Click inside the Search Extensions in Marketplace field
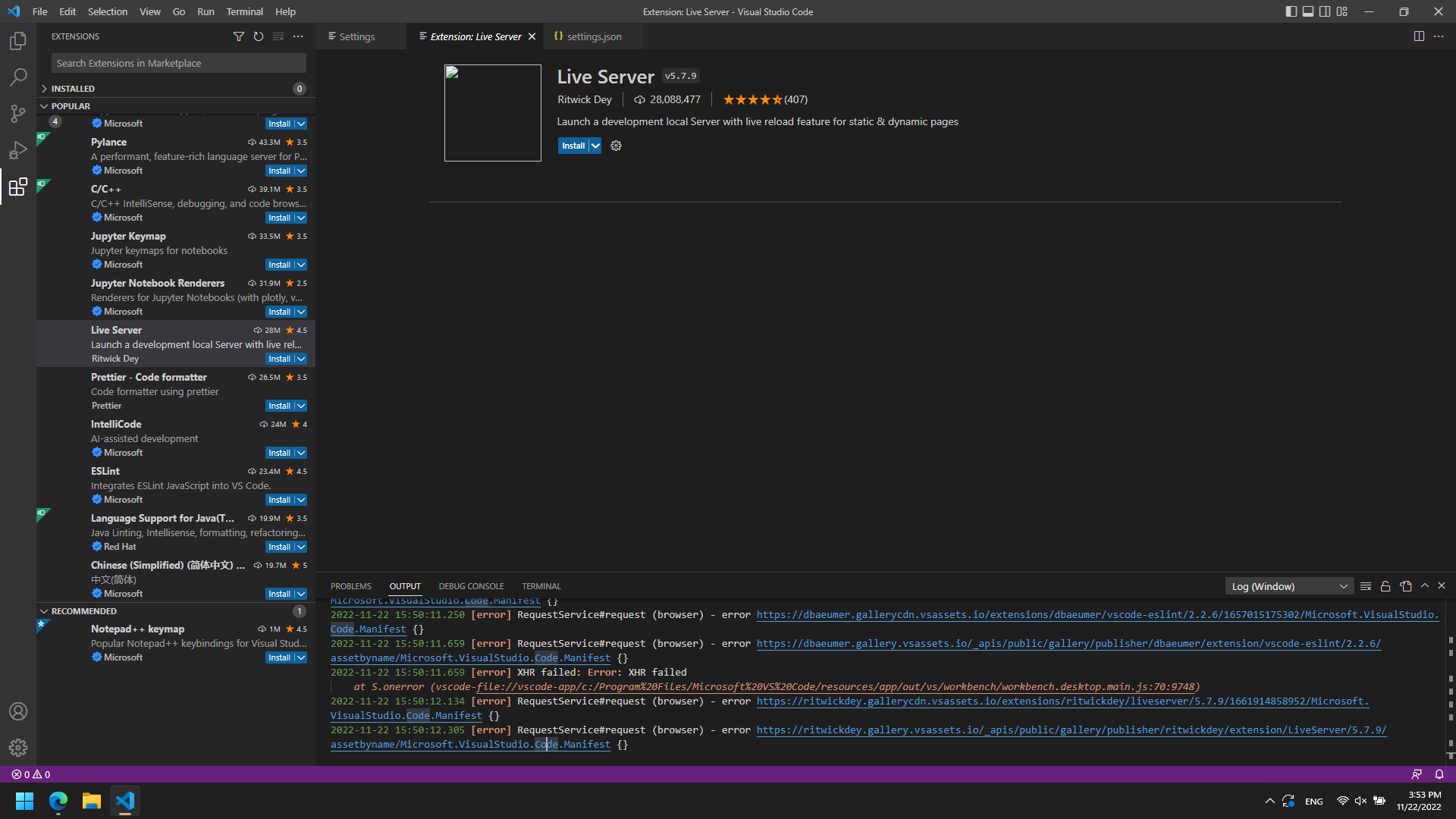 (177, 63)
